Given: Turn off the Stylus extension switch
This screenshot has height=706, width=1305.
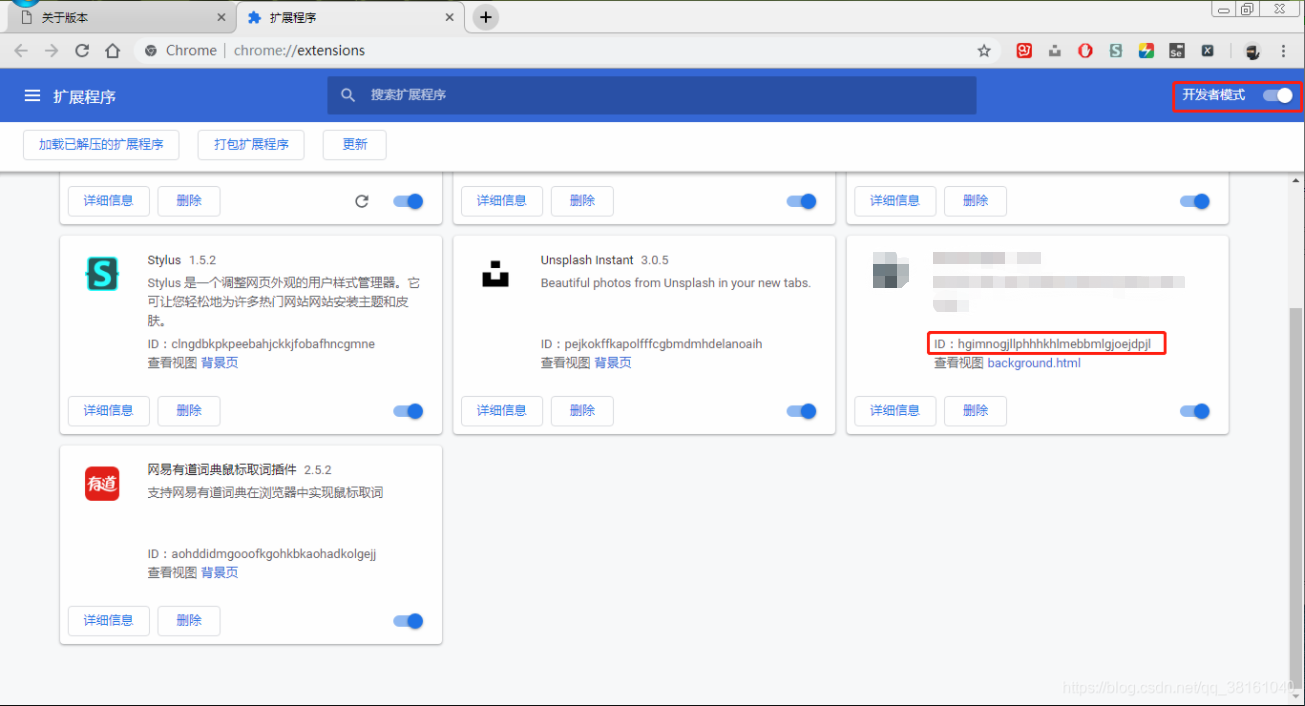Looking at the screenshot, I should pos(408,411).
